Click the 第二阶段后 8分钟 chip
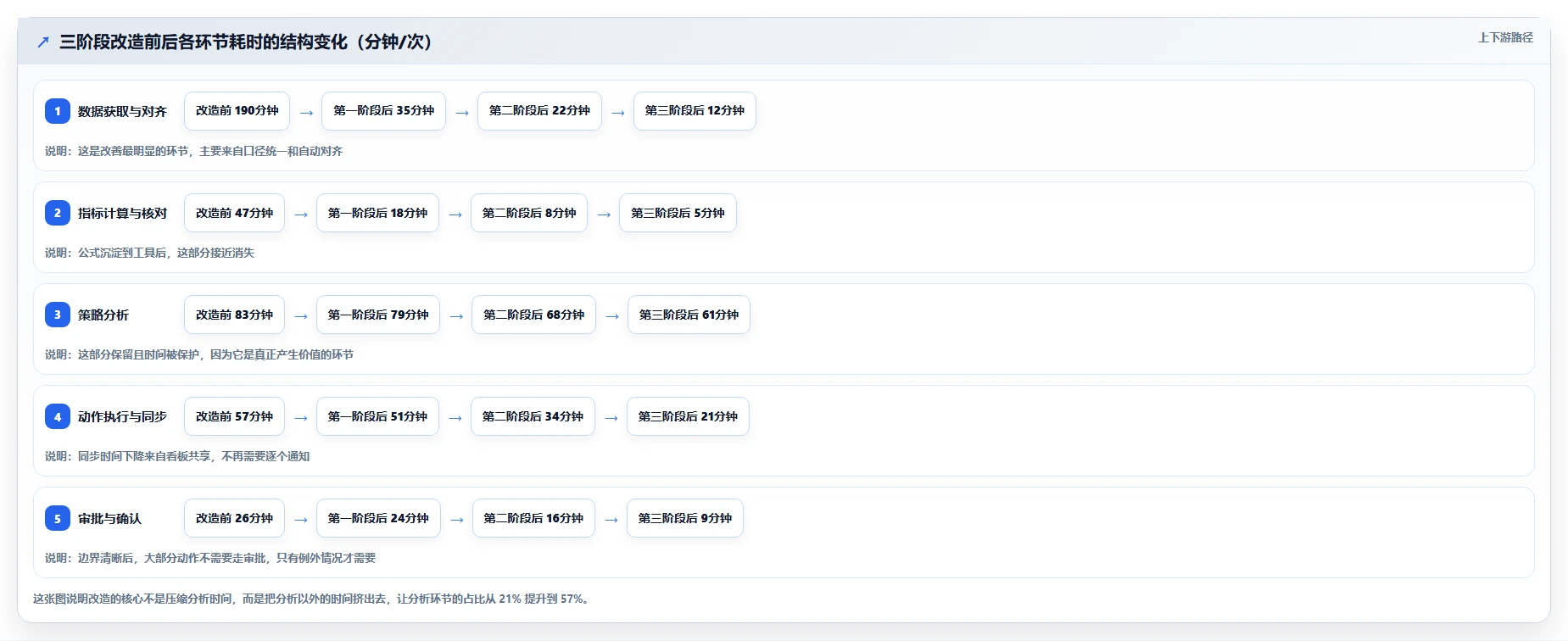This screenshot has height=641, width=1568. 529,213
